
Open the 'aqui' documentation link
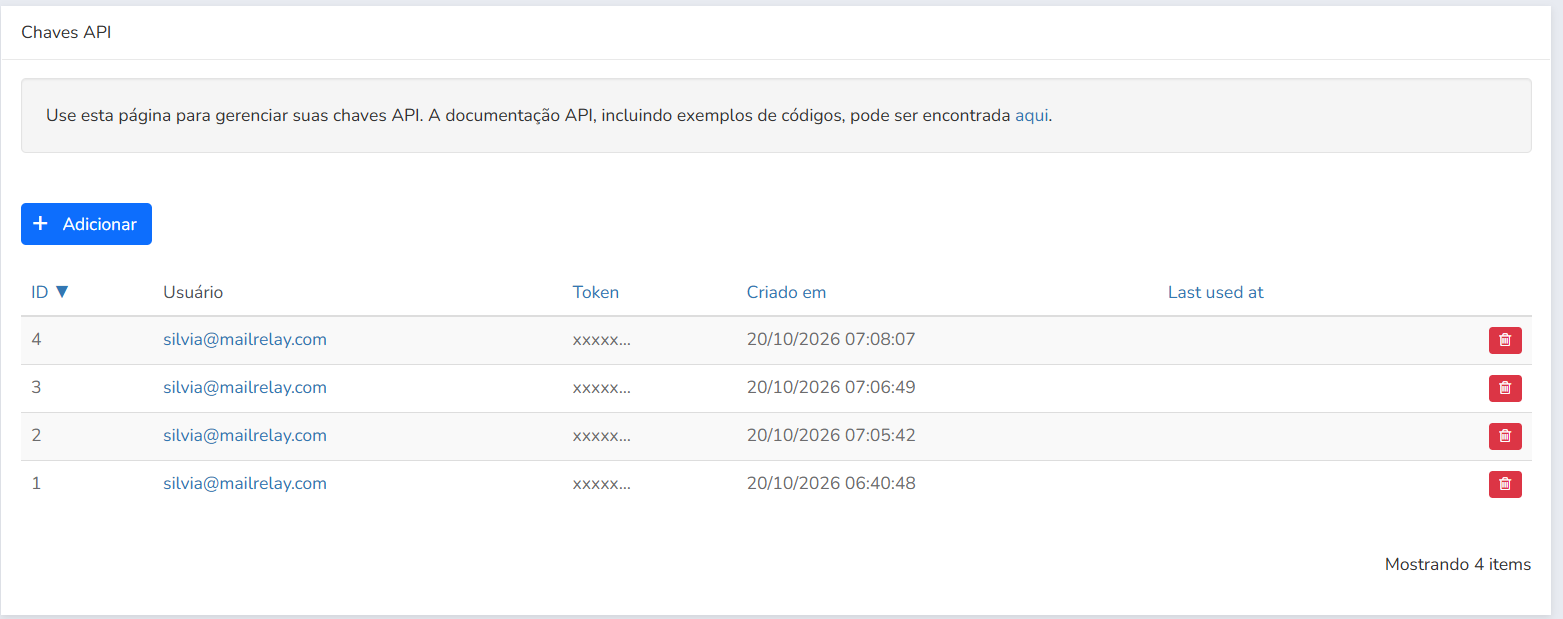[1032, 115]
